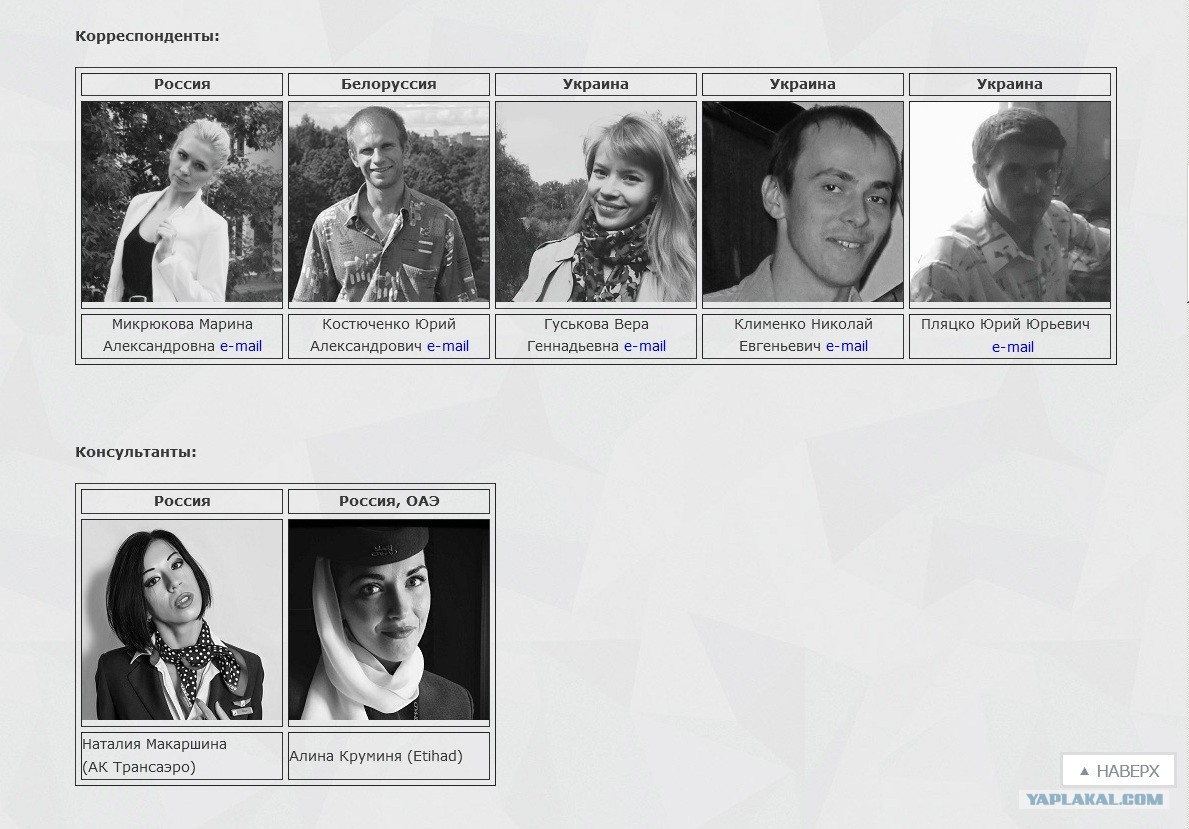Click the Россия, ОАЭ column header
1189x829 pixels.
click(x=389, y=501)
